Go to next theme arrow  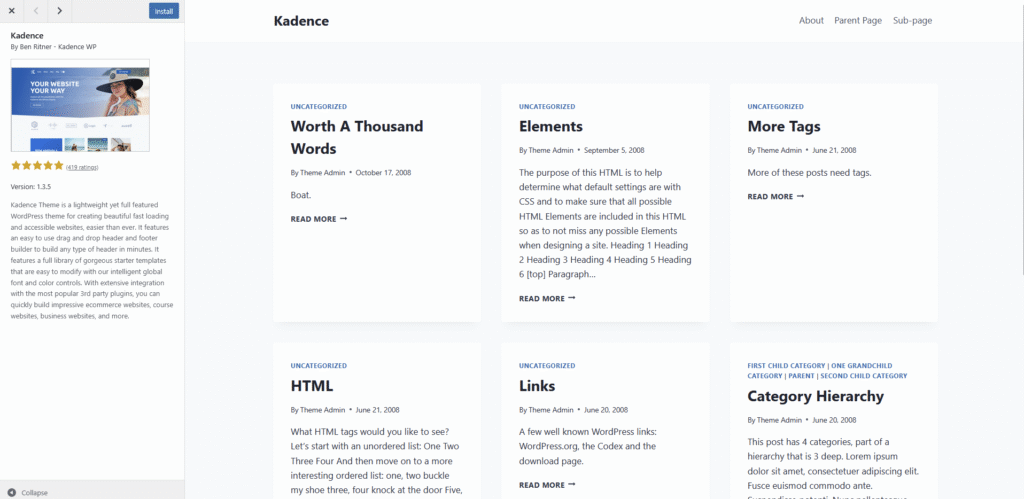tap(60, 11)
